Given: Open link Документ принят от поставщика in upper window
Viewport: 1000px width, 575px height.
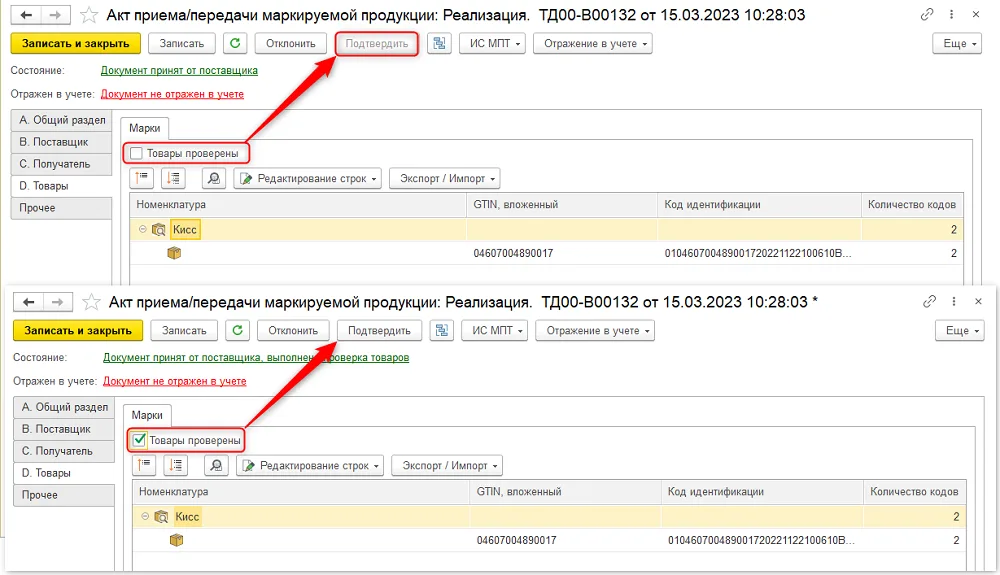Looking at the screenshot, I should [x=179, y=70].
